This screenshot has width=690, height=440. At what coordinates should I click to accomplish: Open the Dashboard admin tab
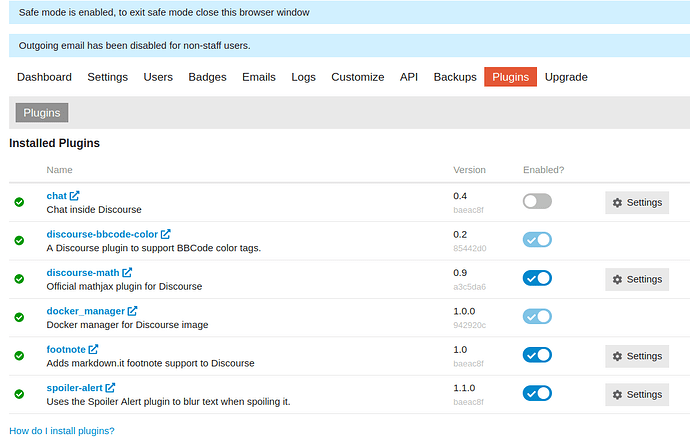tap(44, 77)
